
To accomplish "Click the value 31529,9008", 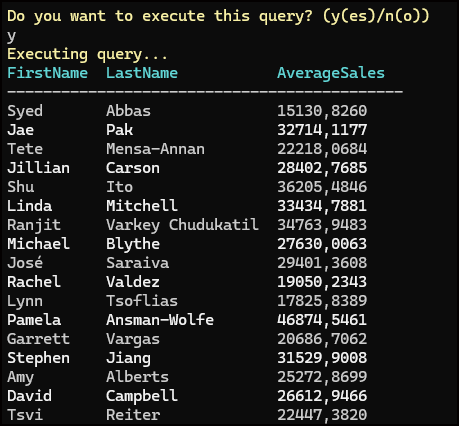I will [x=322, y=358].
